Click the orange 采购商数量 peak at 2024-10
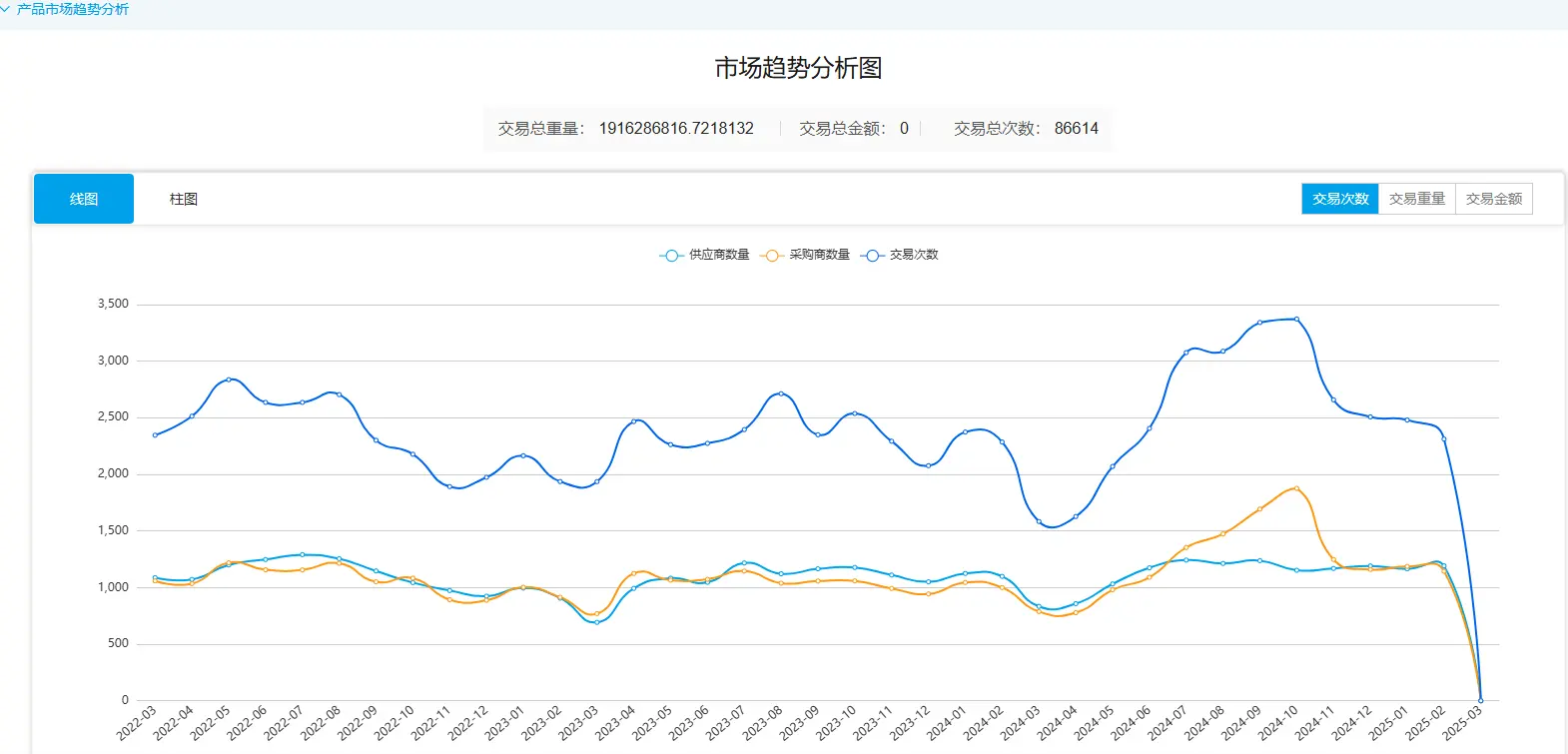 (x=1296, y=488)
